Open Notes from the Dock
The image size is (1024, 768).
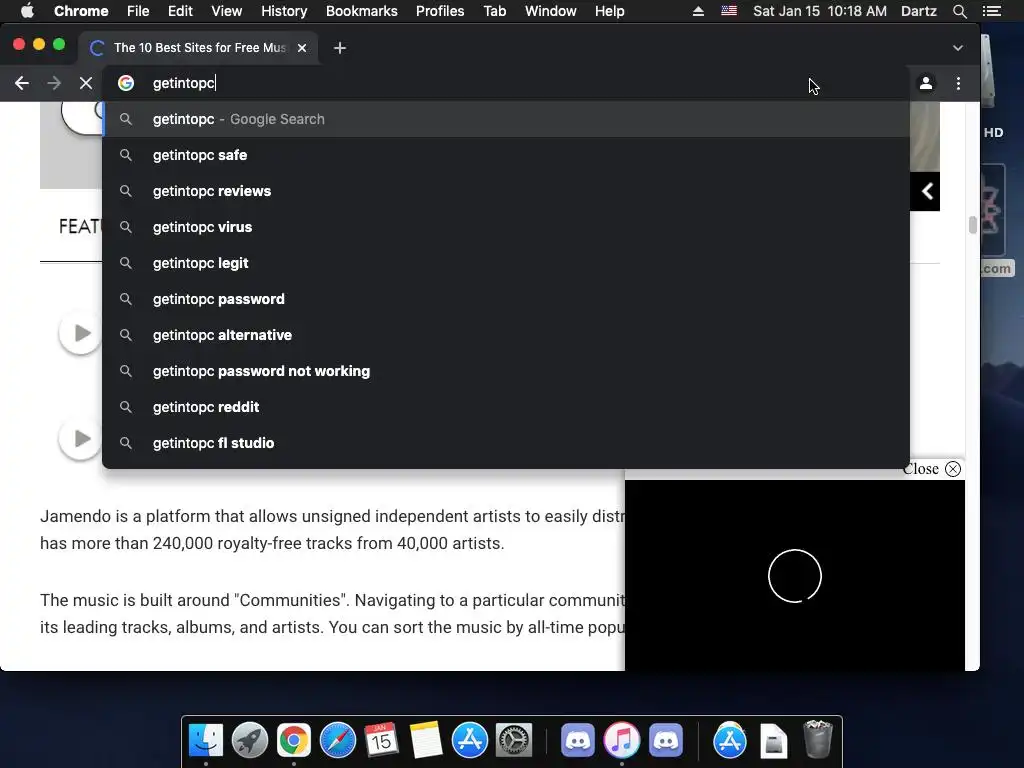click(426, 741)
